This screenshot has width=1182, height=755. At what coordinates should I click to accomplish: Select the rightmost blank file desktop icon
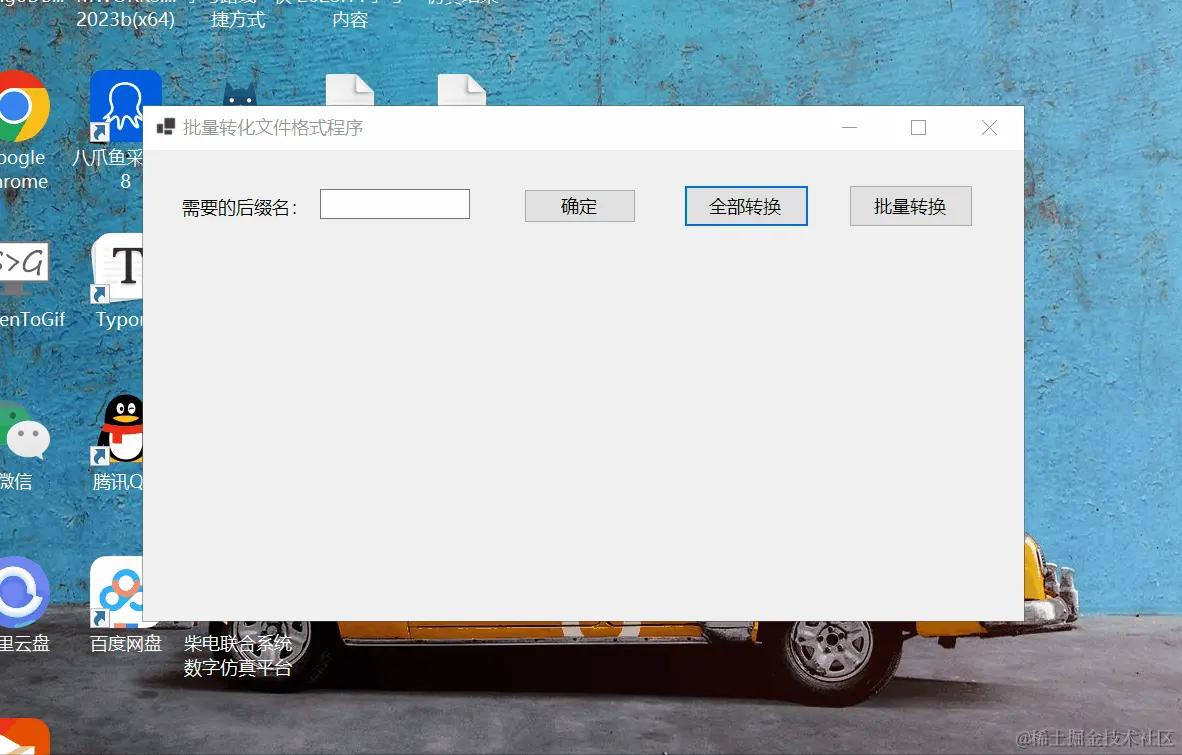pos(462,90)
